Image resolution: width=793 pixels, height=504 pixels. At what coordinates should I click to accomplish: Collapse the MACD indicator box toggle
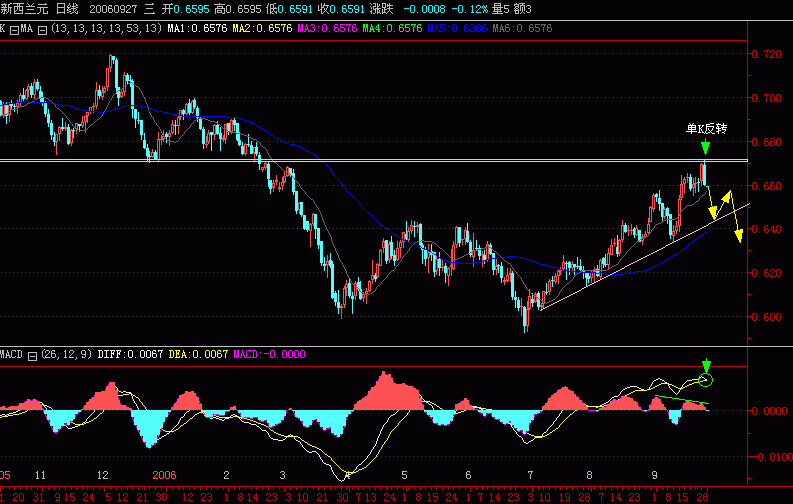click(32, 356)
